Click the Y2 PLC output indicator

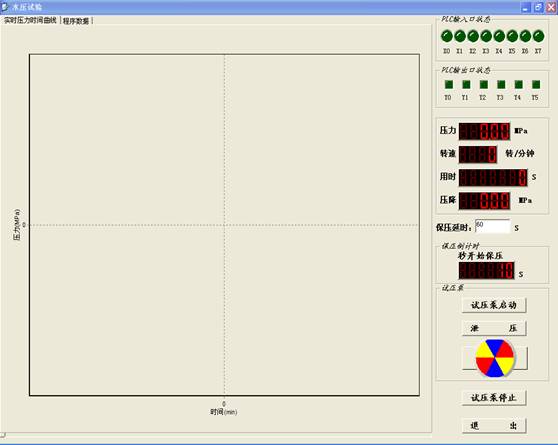(x=484, y=84)
